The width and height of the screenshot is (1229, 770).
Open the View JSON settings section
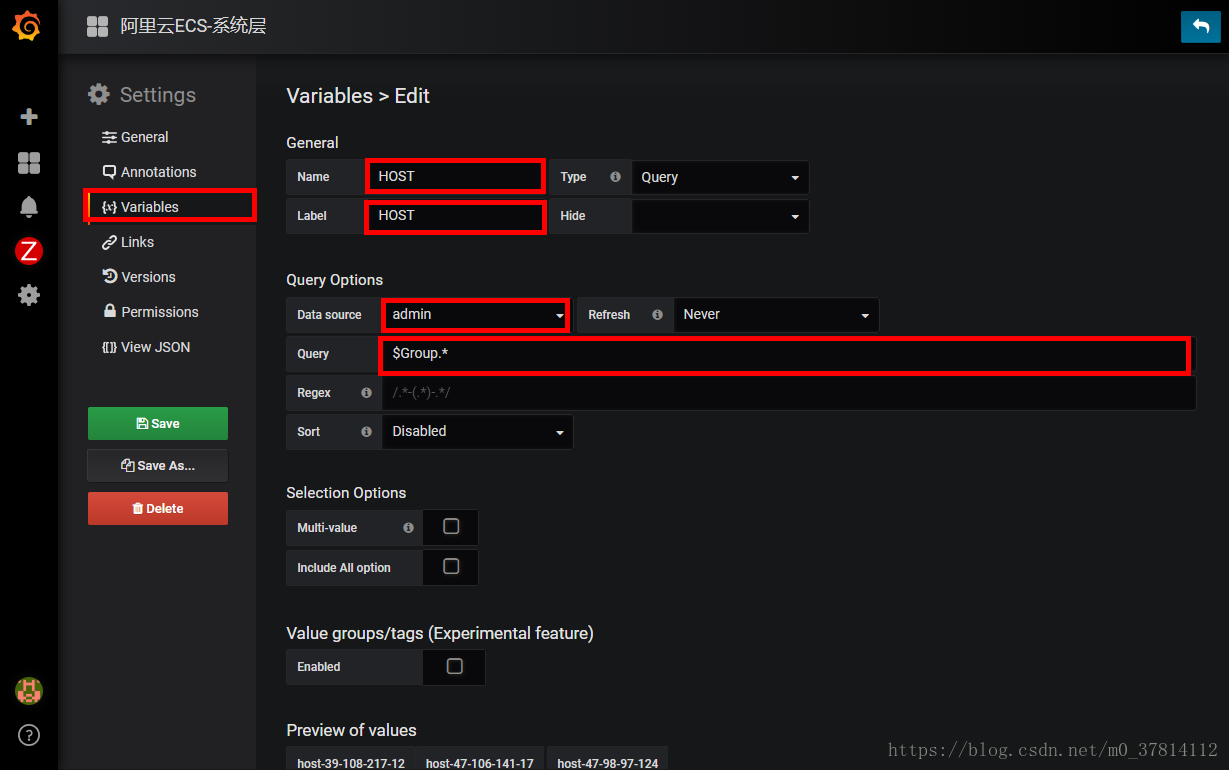[x=146, y=347]
